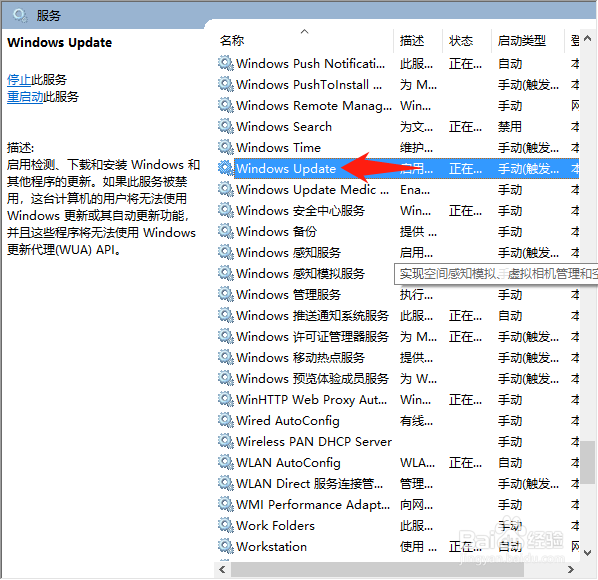Select Windows Time service name
598x580 pixels.
click(278, 147)
